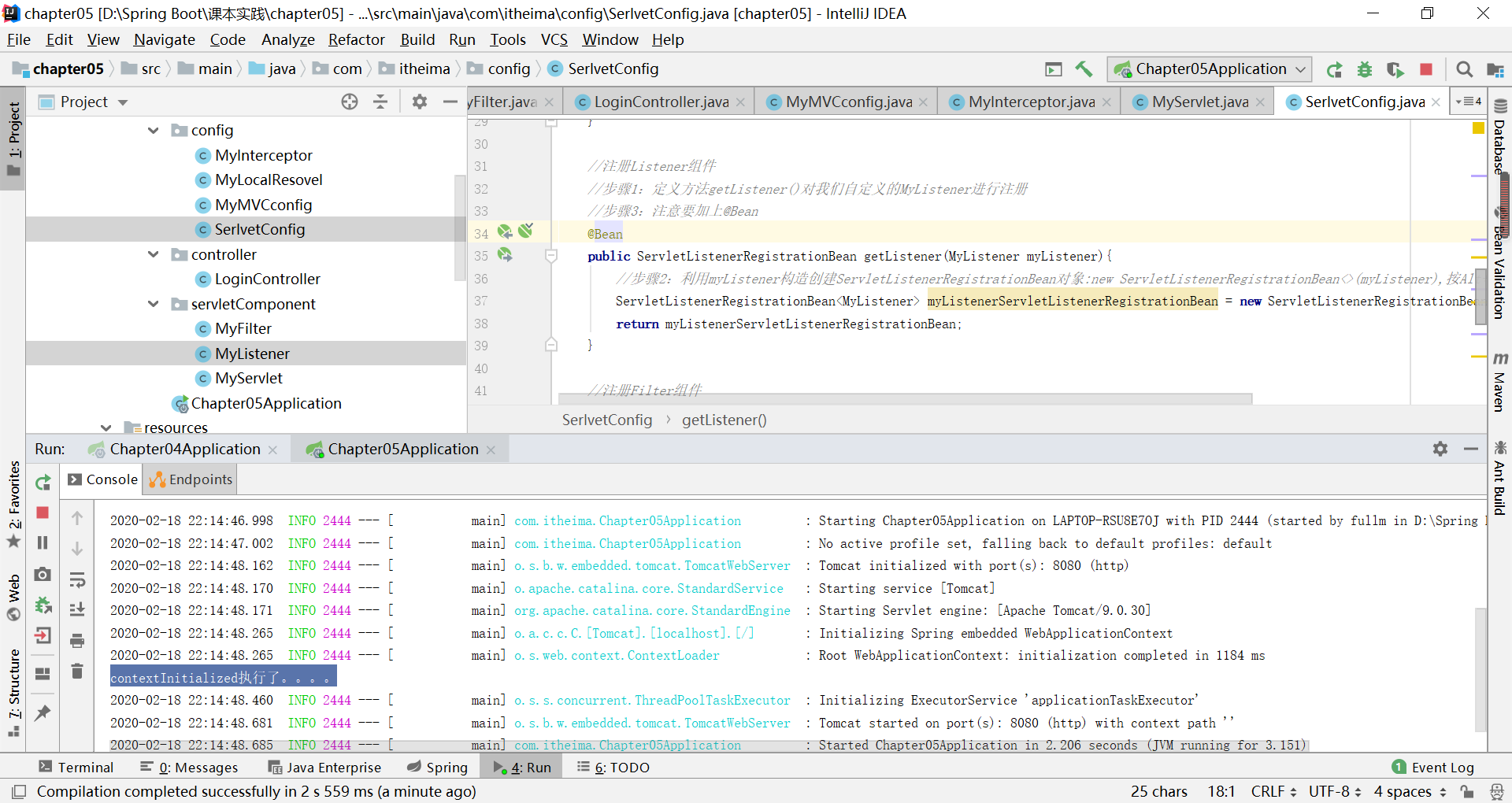Open the Refactor menu
Viewport: 1512px width, 803px height.
[356, 39]
